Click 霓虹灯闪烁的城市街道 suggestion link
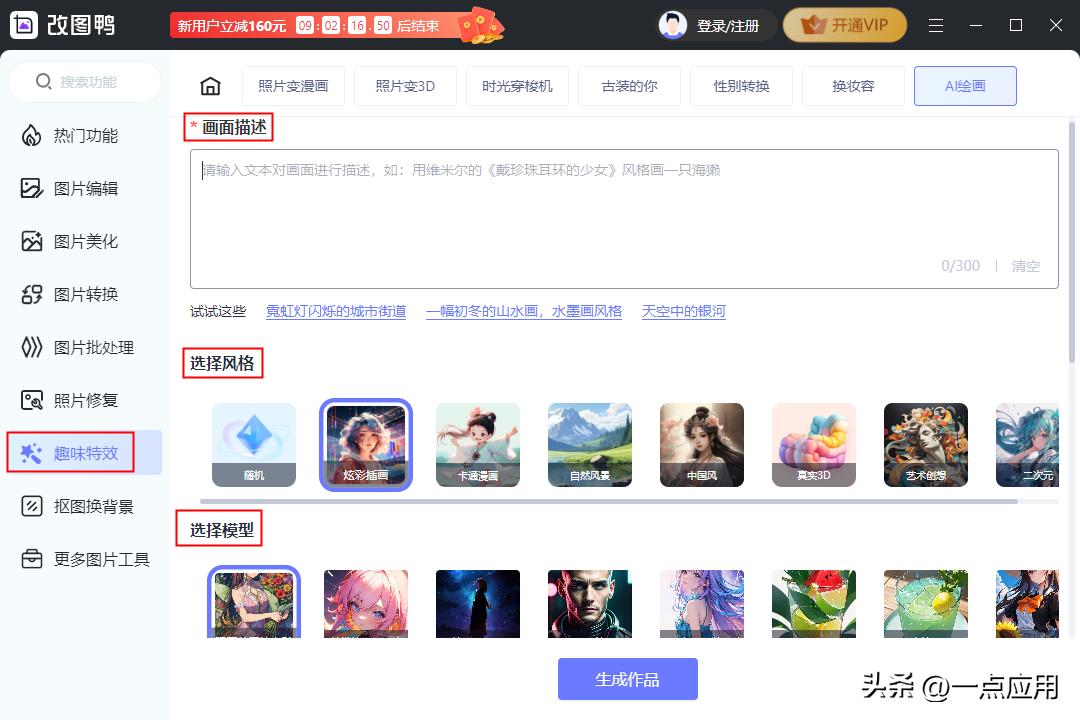 point(336,311)
